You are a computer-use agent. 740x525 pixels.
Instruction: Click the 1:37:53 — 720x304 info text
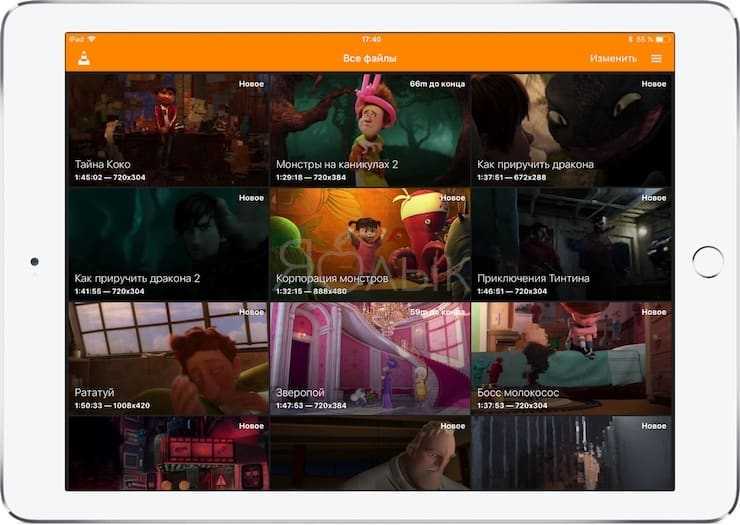[x=512, y=406]
